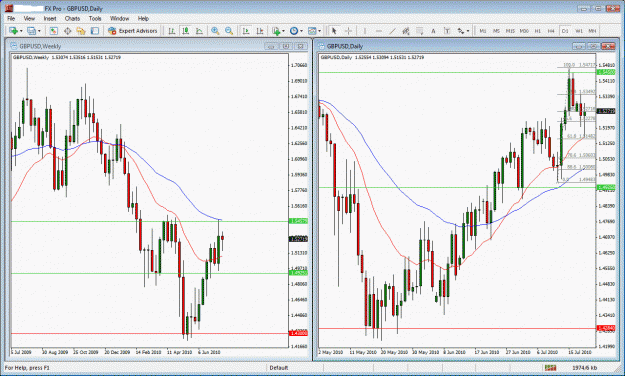Screen dimensions: 625x376
Task: Expand the Templates dropdown arrow
Action: [320, 31]
